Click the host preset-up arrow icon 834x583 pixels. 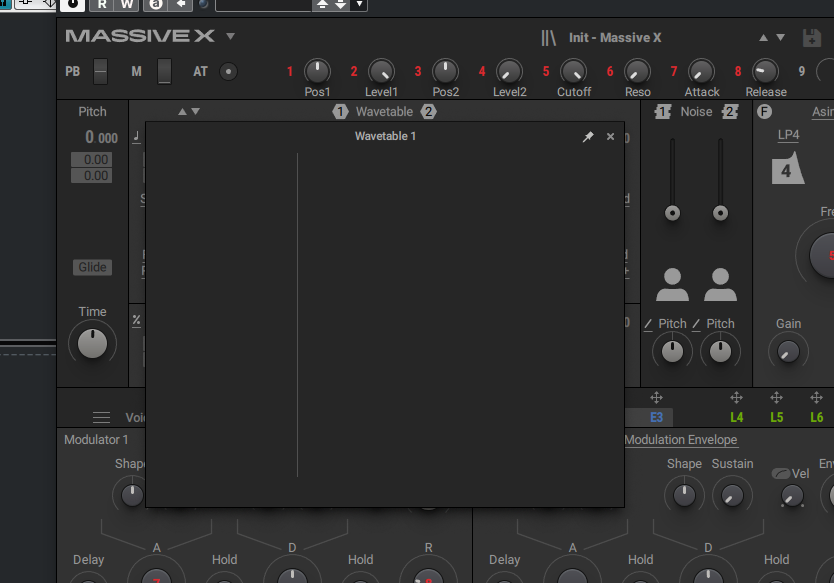pyautogui.click(x=322, y=5)
